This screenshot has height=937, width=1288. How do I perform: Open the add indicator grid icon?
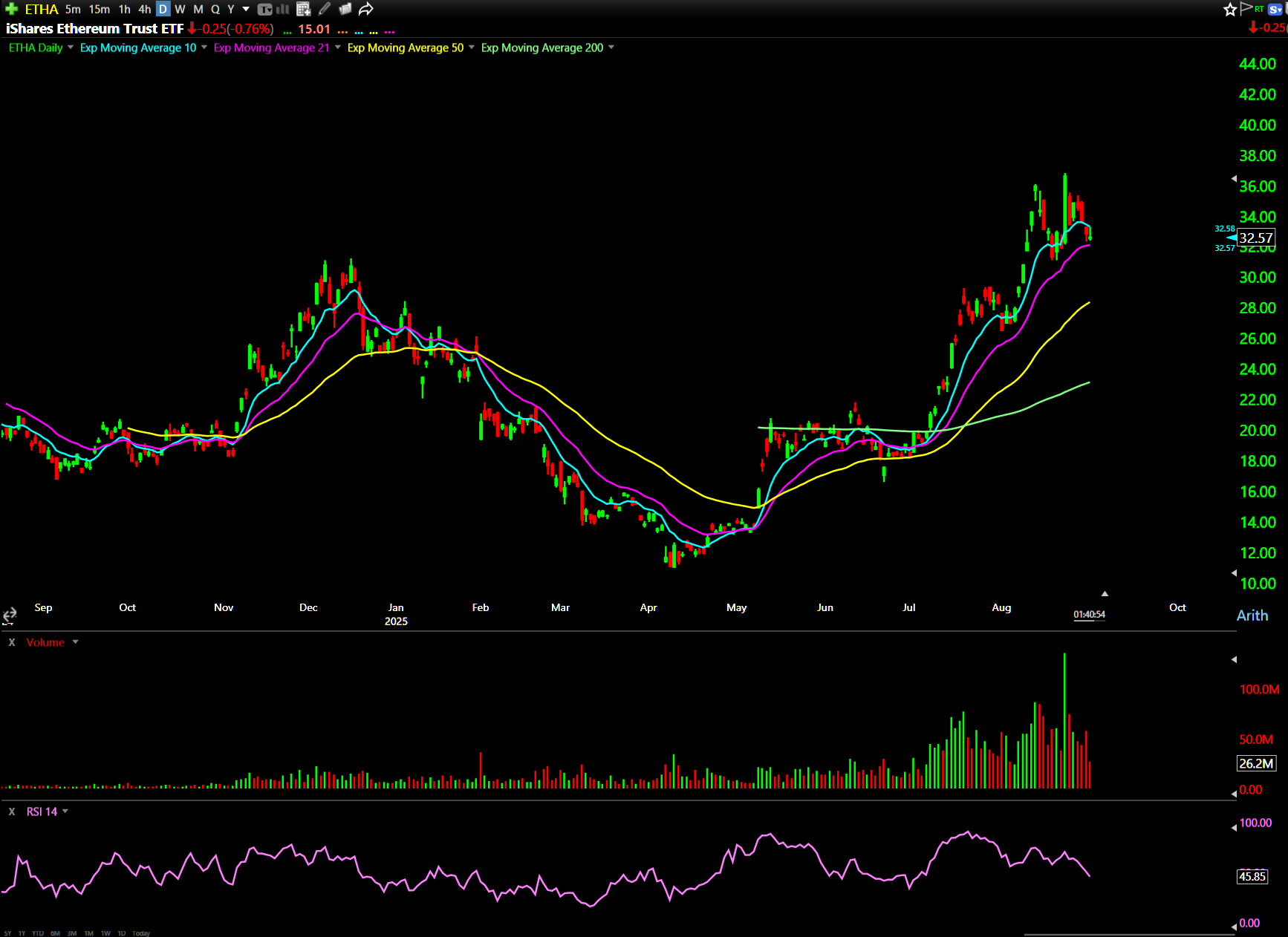(x=303, y=9)
